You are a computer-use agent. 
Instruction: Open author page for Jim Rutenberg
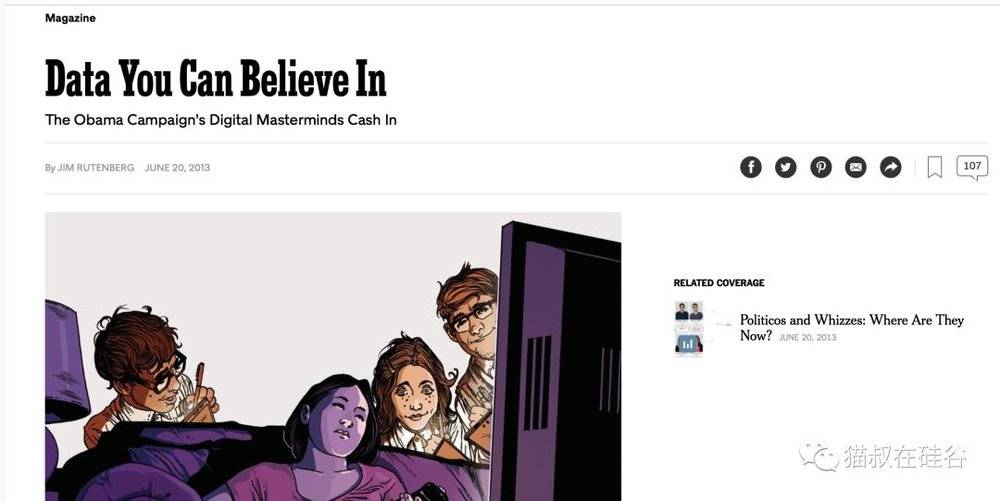(96, 168)
